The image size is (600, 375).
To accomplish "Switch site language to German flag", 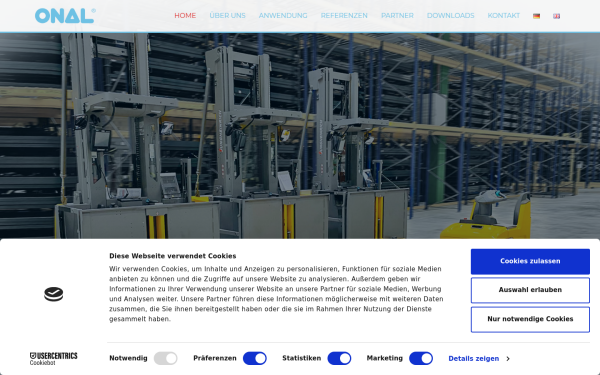I will point(536,16).
